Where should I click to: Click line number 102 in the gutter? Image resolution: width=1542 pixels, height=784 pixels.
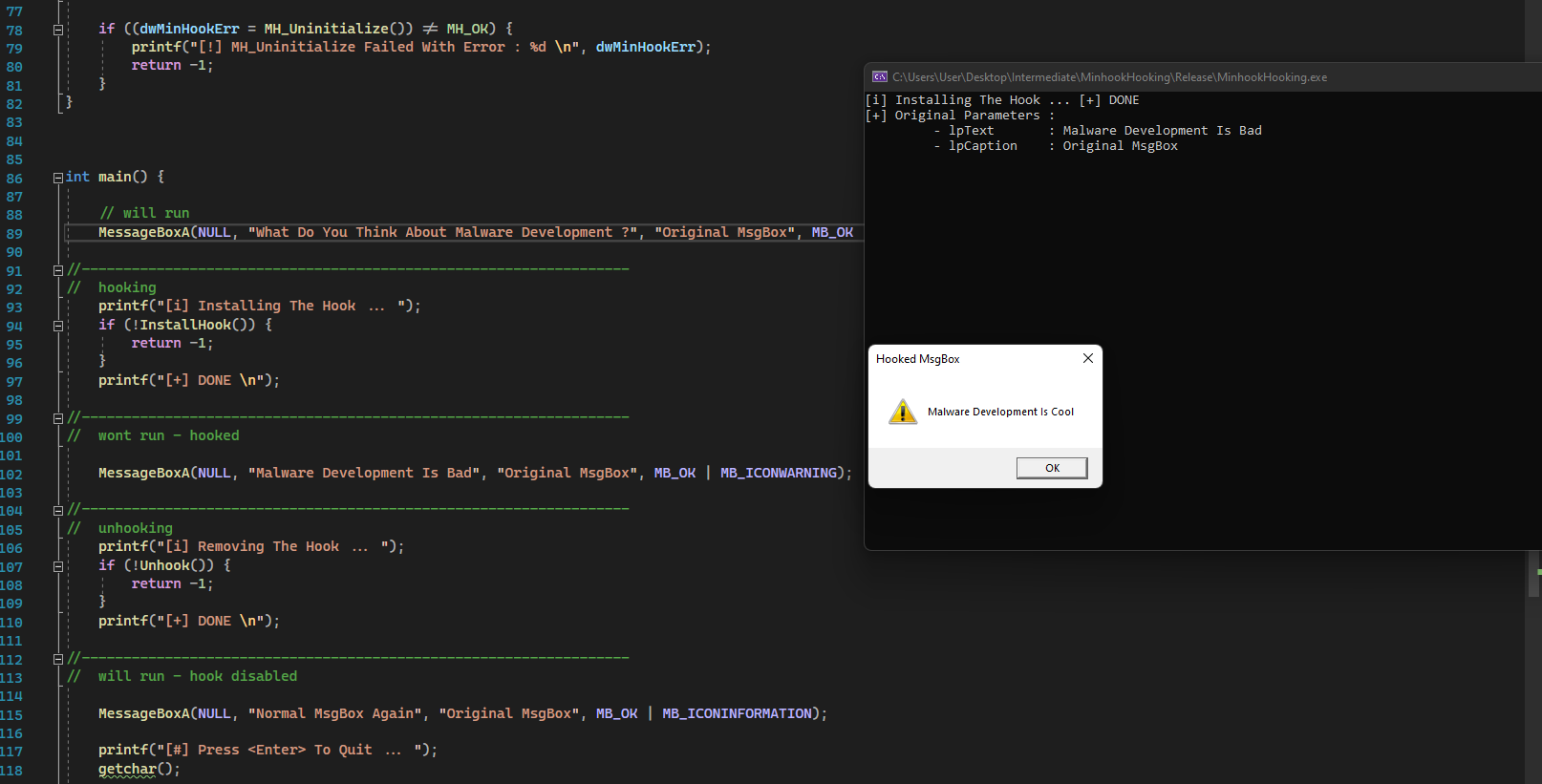[11, 475]
